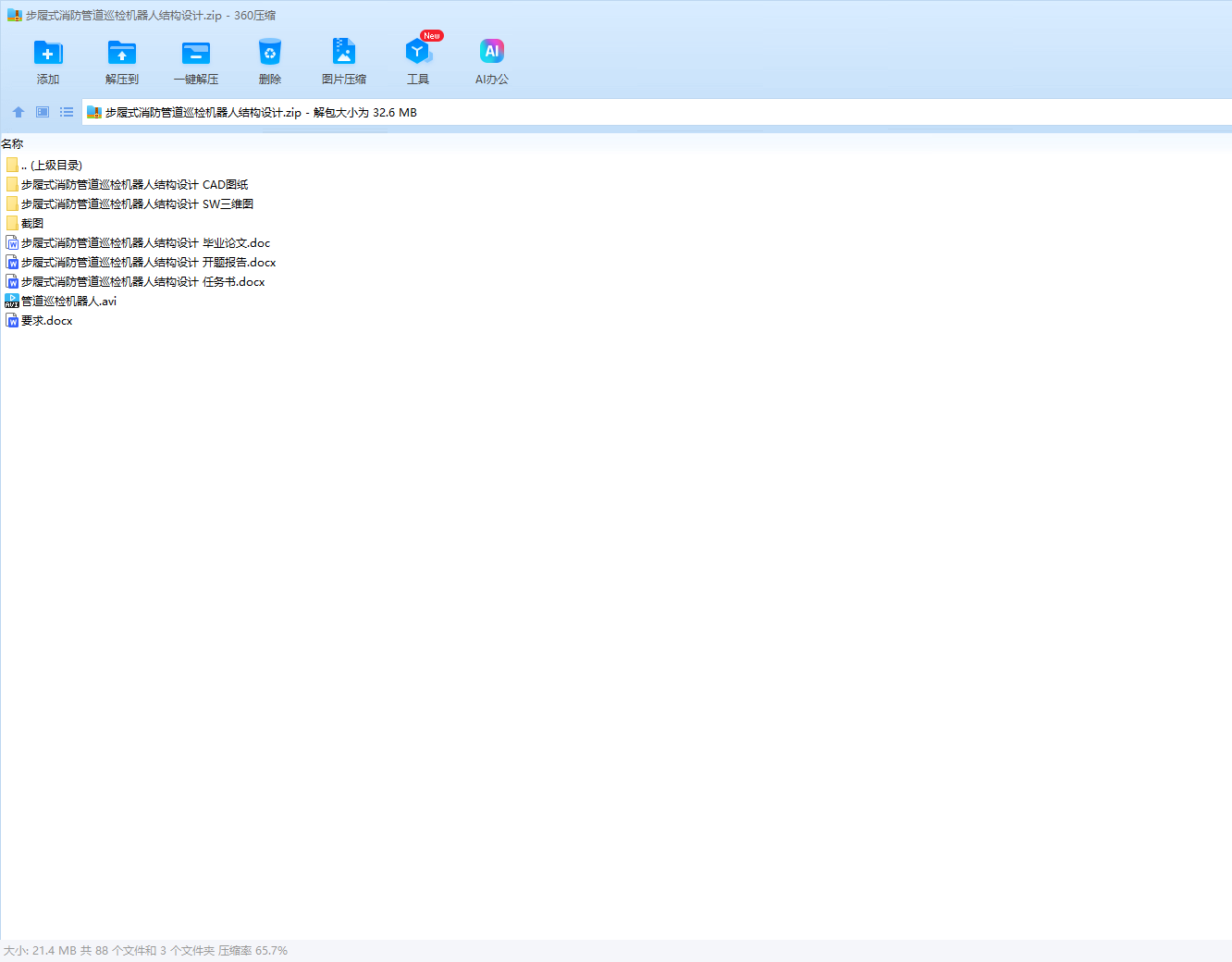Click the Word icon of 要求.docx

click(12, 320)
